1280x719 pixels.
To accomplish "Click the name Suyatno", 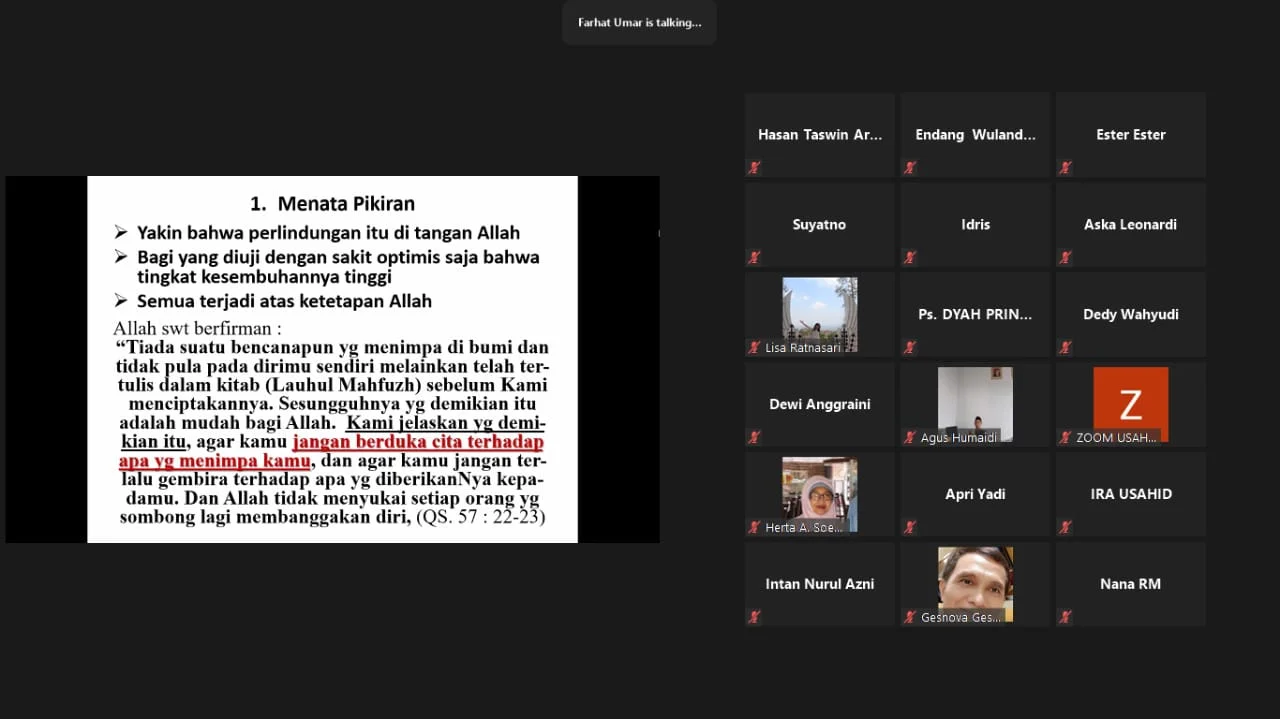I will point(820,224).
